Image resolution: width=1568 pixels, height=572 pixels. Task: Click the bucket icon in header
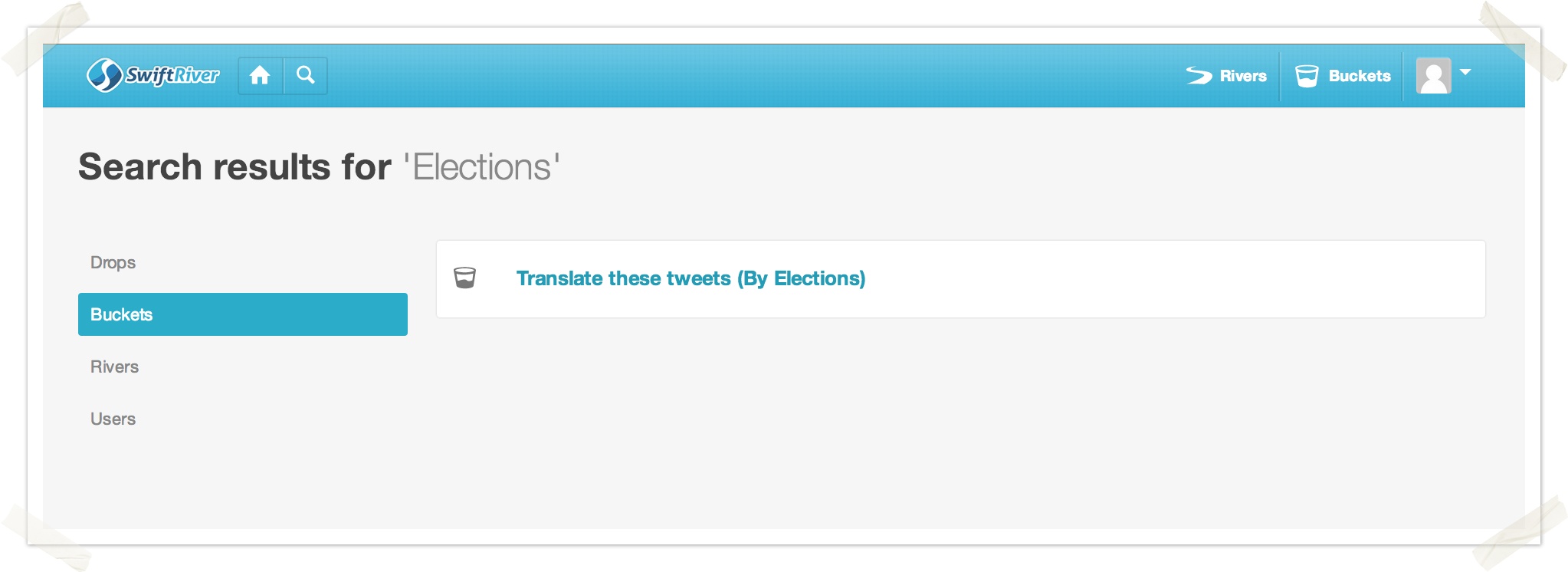pos(1307,76)
